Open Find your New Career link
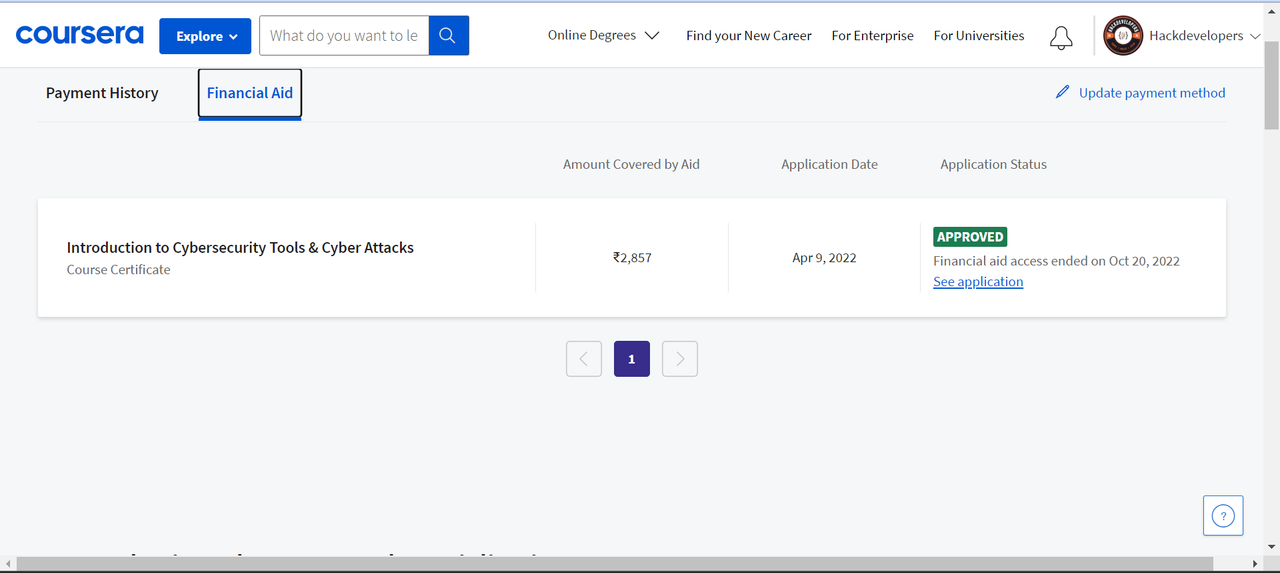Screen dimensions: 1280x573 (749, 35)
